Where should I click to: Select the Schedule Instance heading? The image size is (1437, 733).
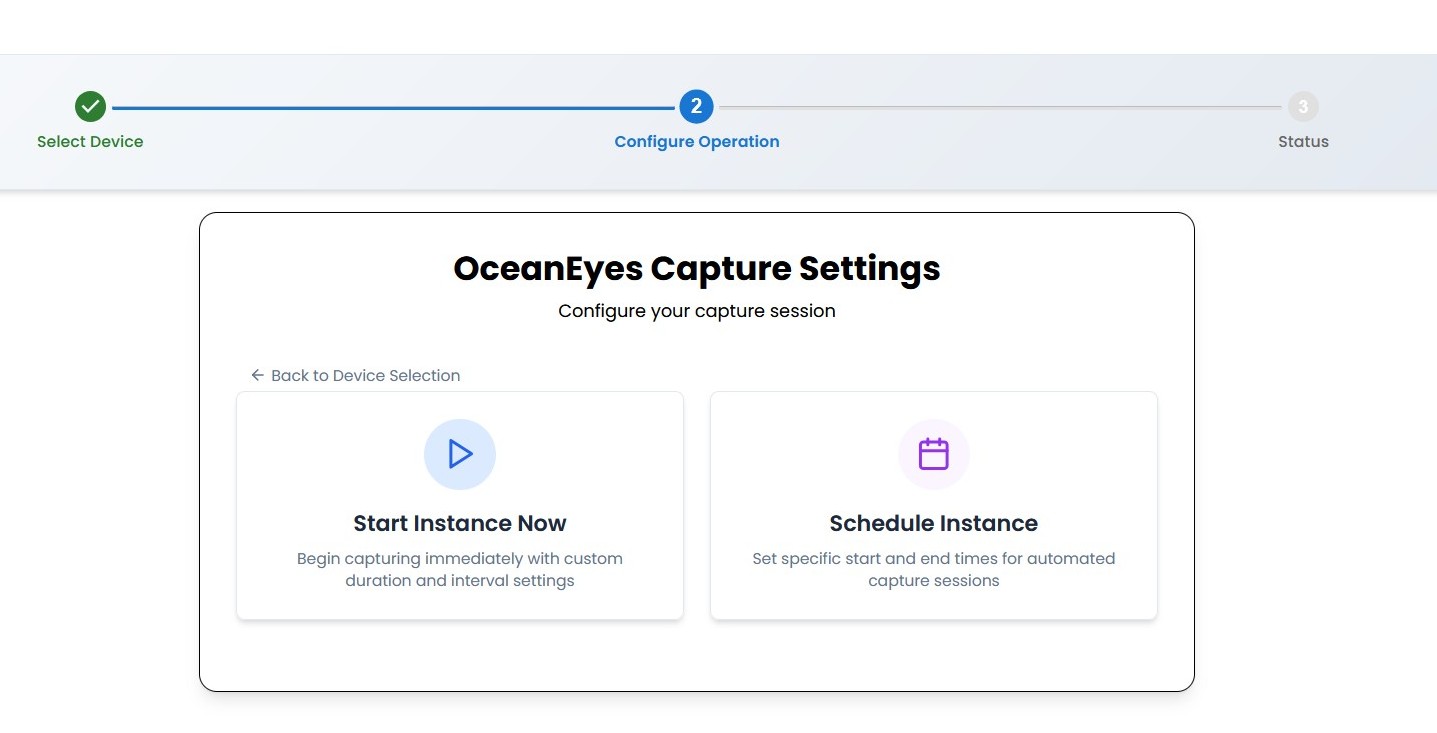click(934, 523)
